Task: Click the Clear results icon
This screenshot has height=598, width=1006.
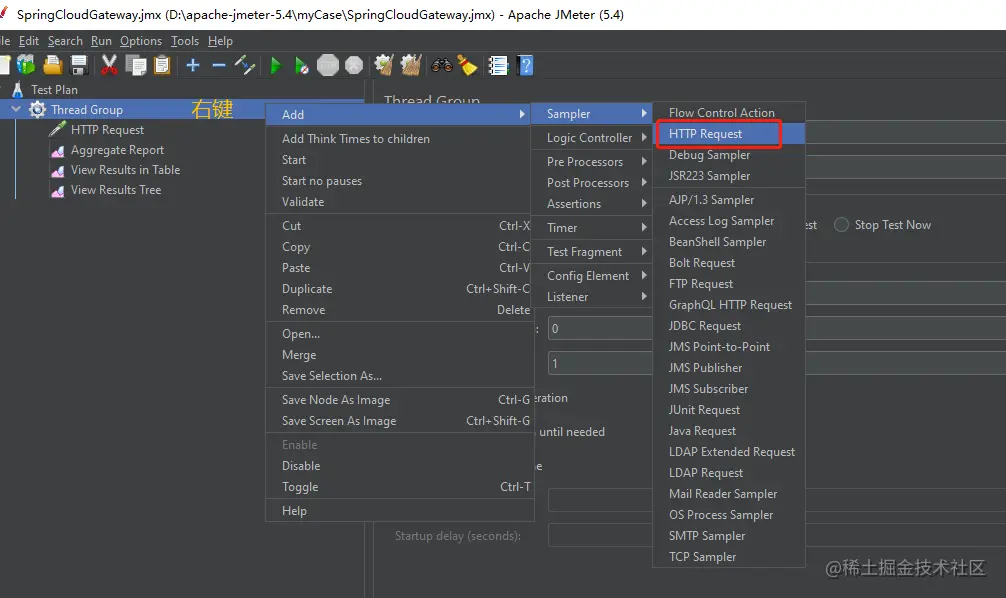Action: click(384, 65)
